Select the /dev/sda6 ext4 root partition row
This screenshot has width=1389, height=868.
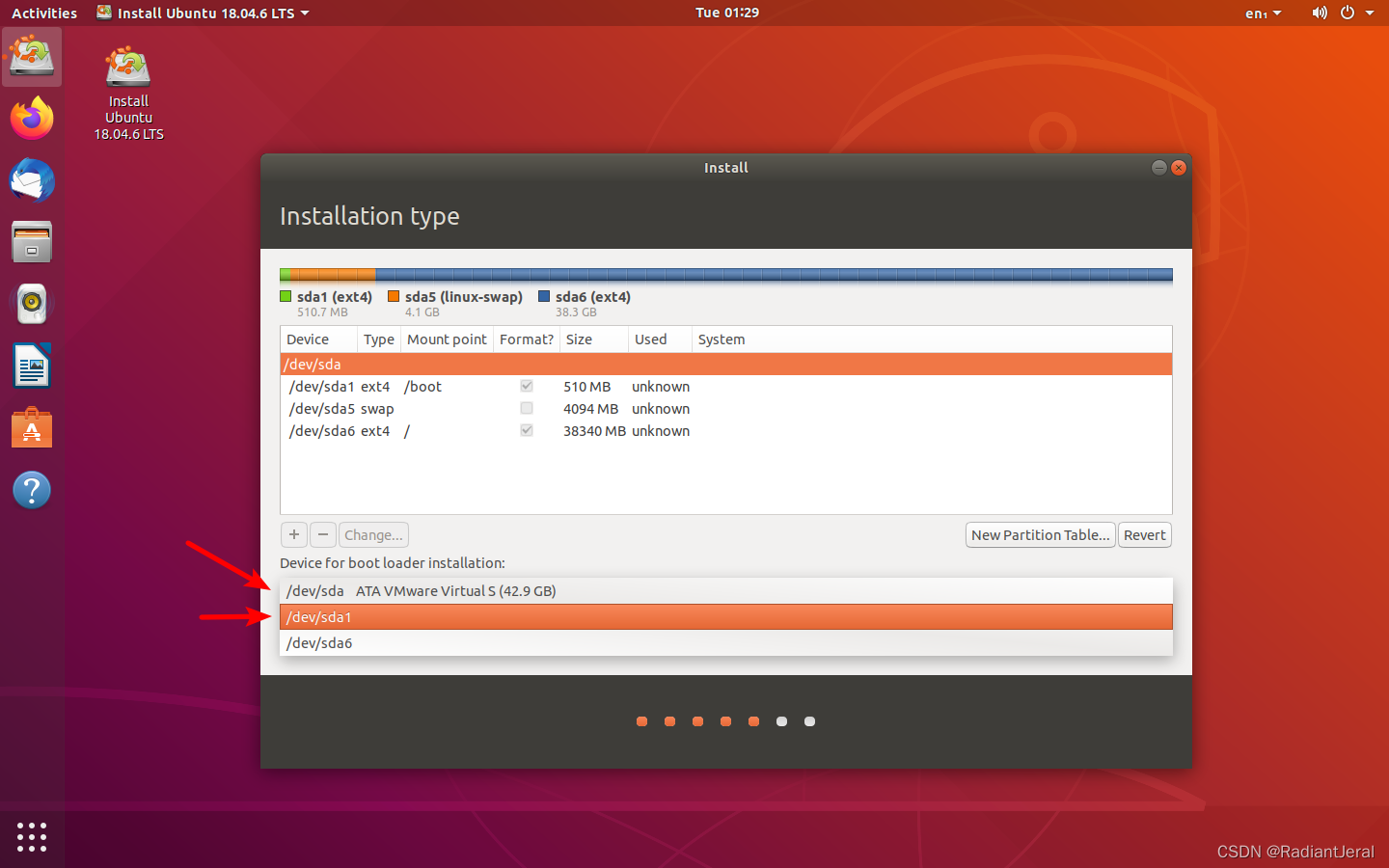click(726, 430)
